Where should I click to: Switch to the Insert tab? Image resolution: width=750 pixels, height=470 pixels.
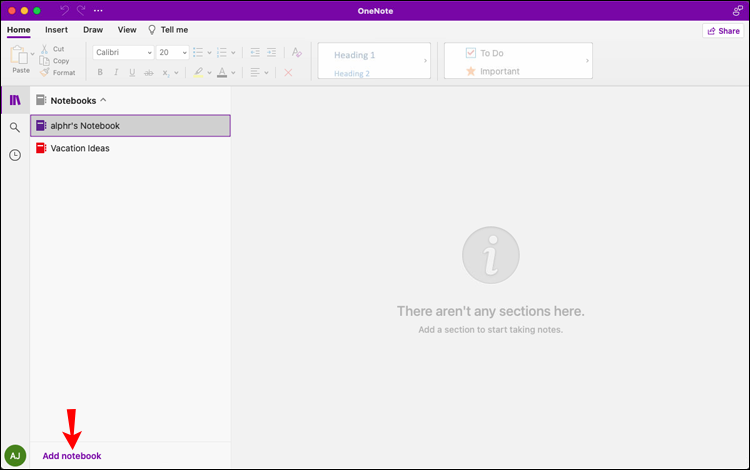[56, 30]
